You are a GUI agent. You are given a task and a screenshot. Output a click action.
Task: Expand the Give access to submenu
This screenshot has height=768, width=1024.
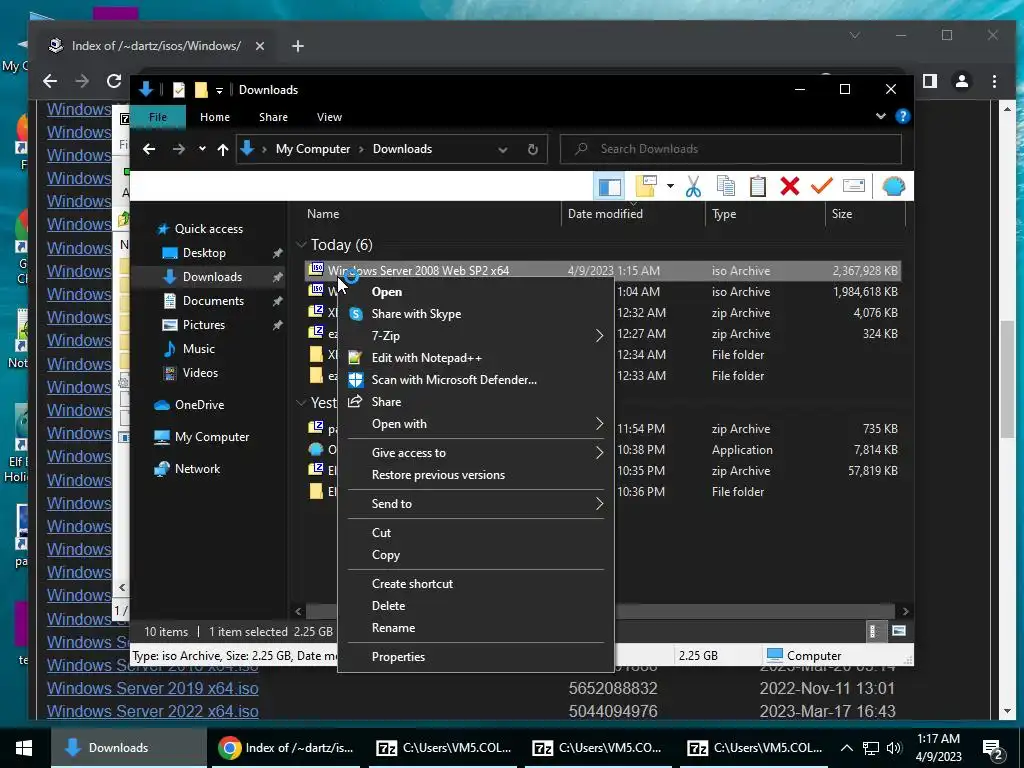(x=475, y=453)
